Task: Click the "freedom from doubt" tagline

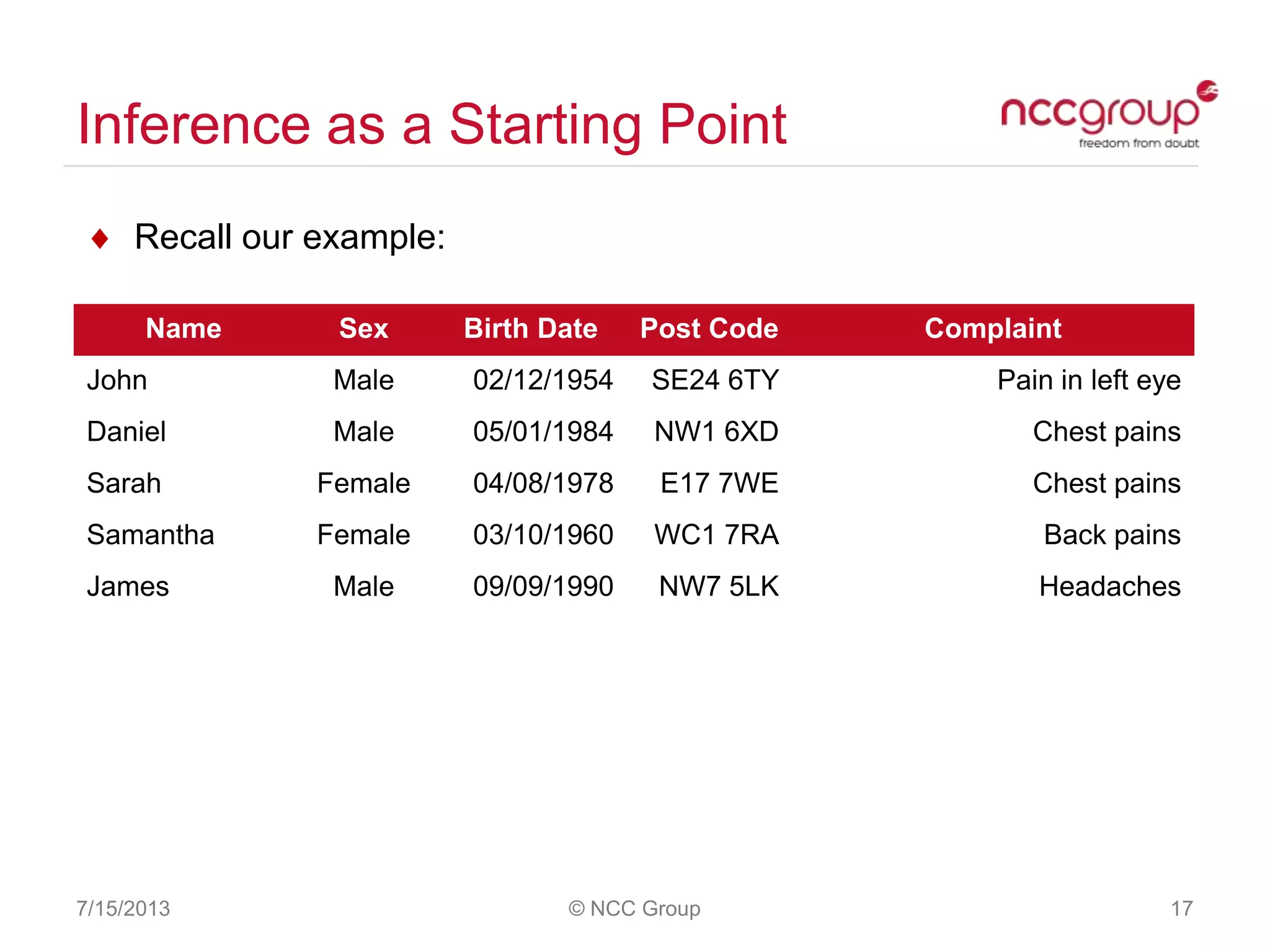Action: coord(1139,143)
